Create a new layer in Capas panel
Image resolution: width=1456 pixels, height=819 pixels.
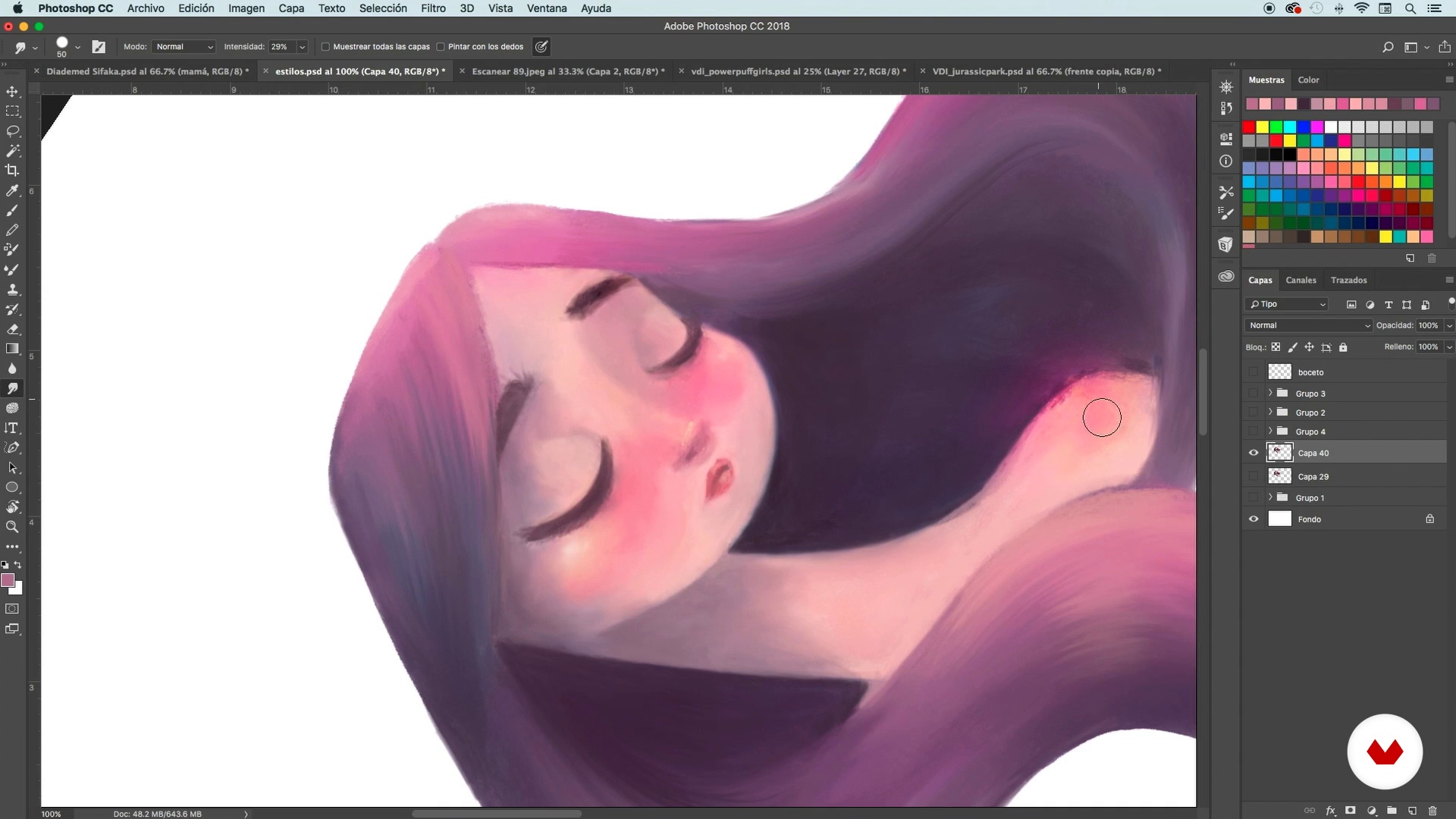click(x=1412, y=811)
